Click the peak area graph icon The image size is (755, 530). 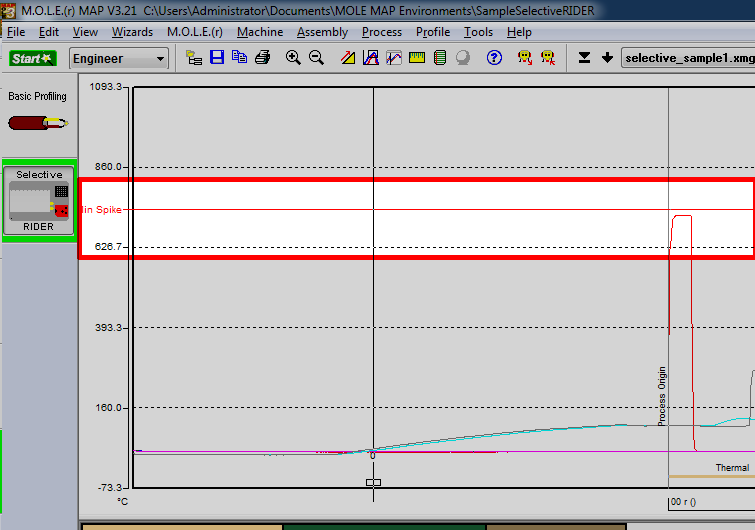point(371,58)
